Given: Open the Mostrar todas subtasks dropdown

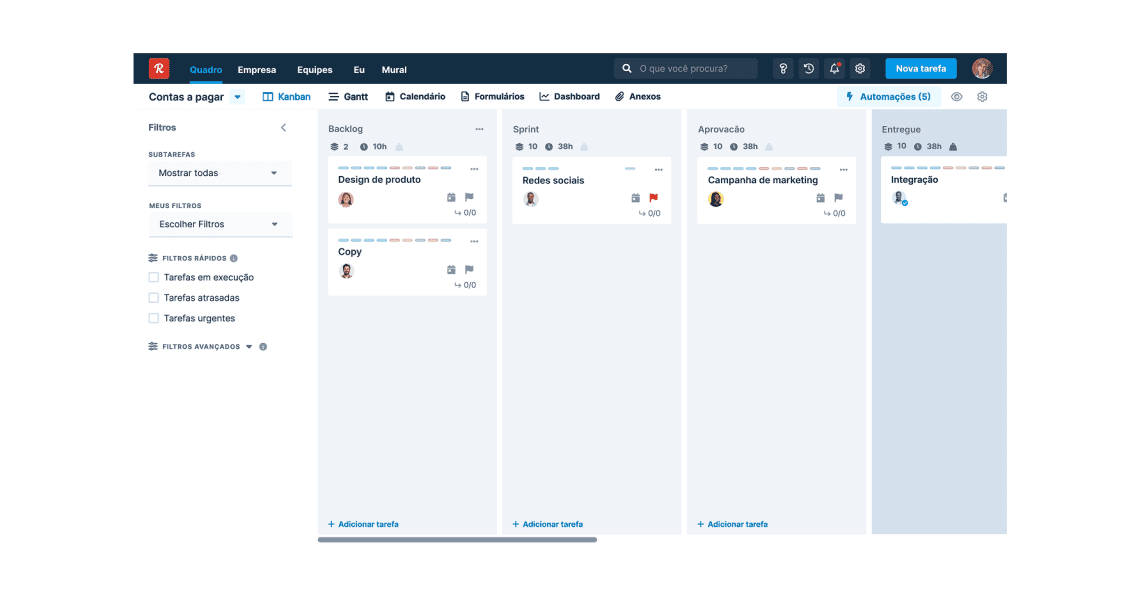Looking at the screenshot, I should pyautogui.click(x=219, y=173).
